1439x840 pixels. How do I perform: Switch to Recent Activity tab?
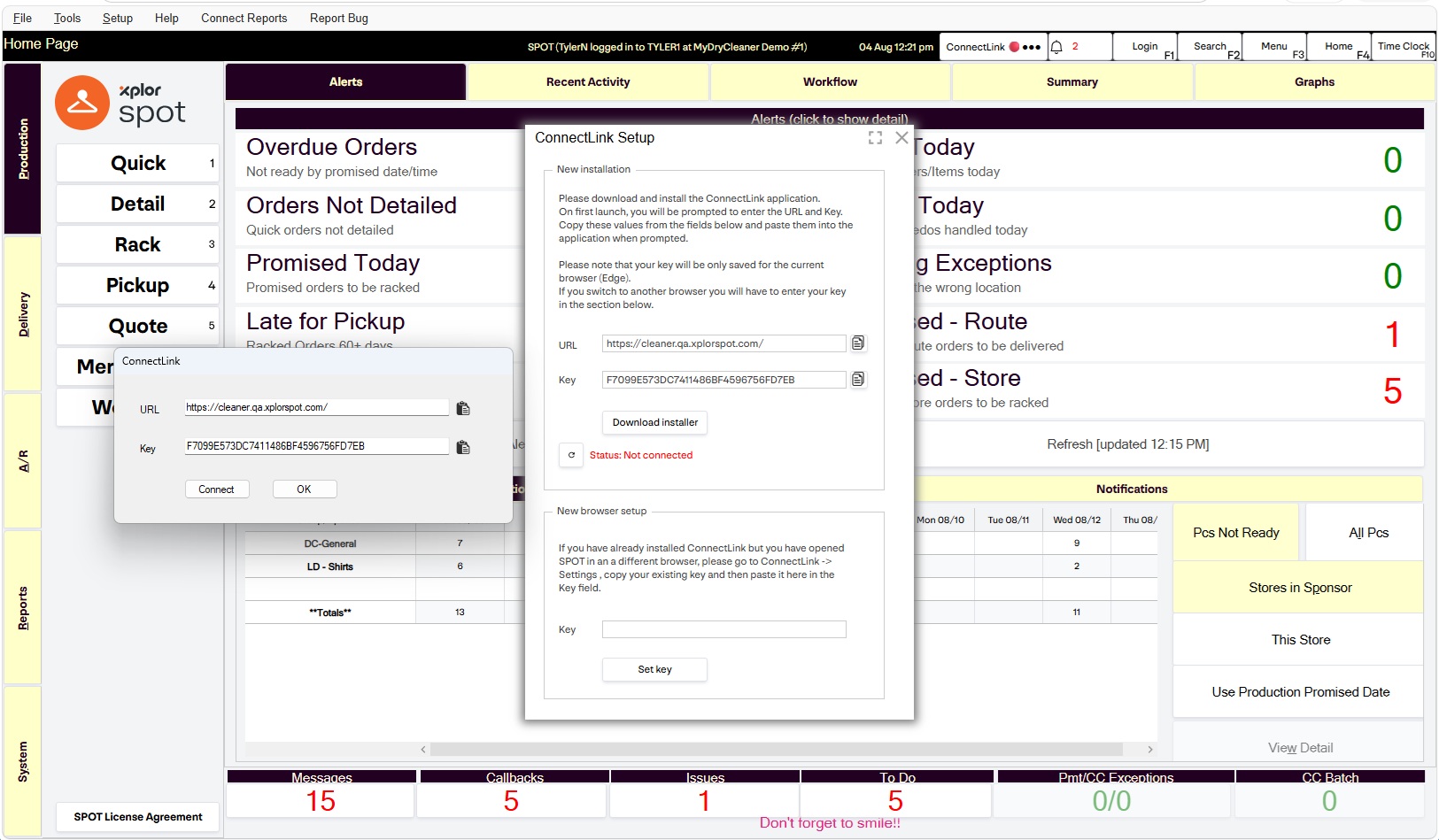588,82
